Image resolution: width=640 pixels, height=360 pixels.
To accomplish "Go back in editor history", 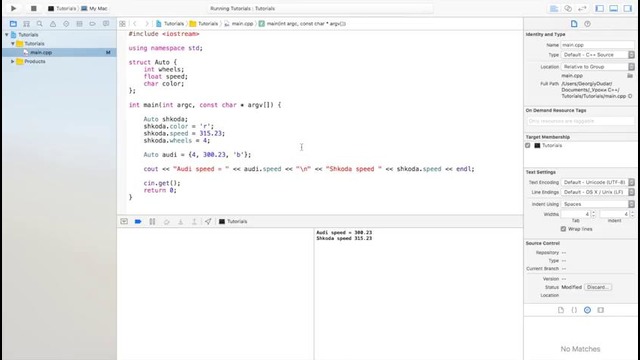I will (135, 24).
